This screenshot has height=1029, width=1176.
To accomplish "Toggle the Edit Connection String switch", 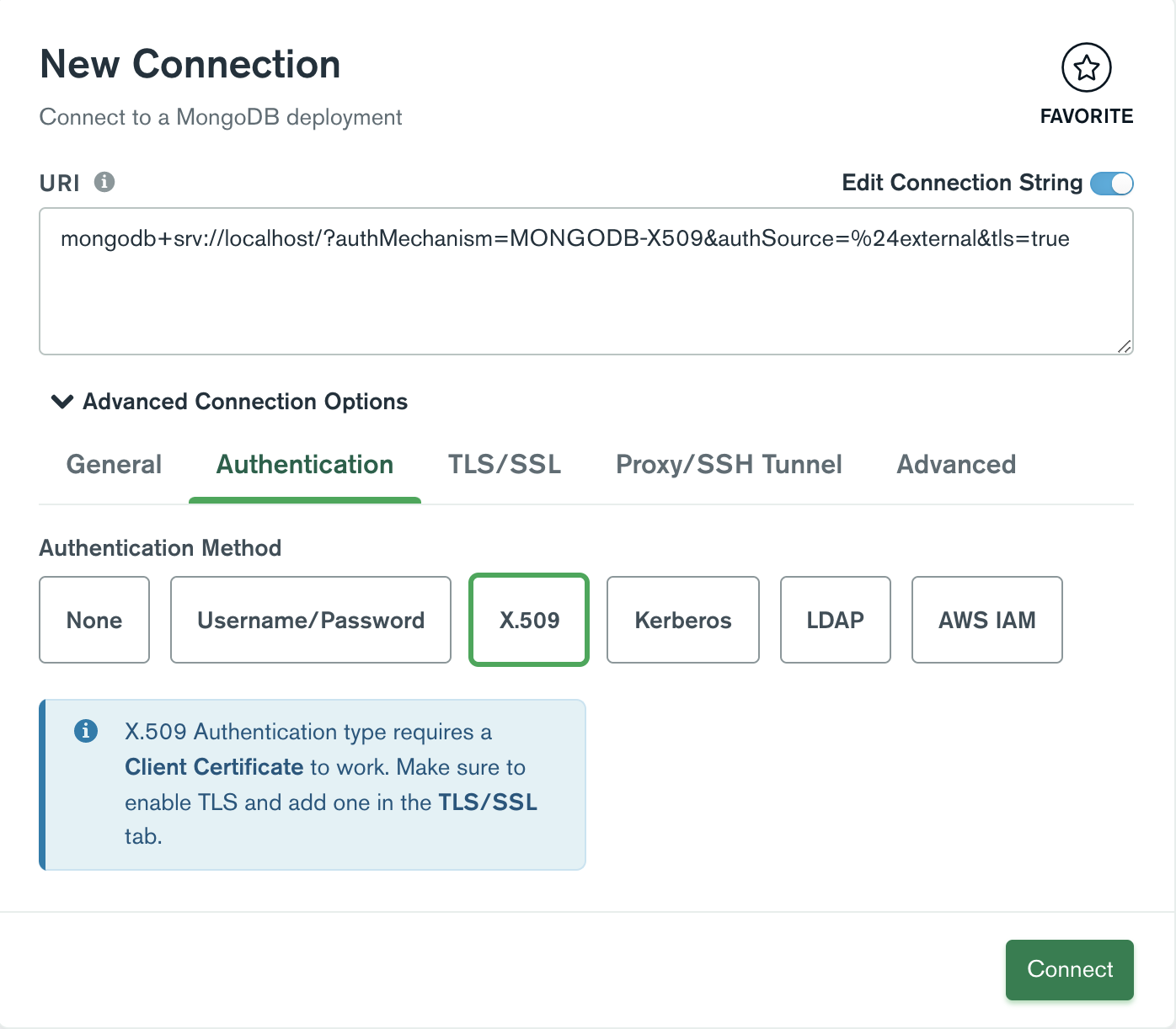I will [1111, 183].
